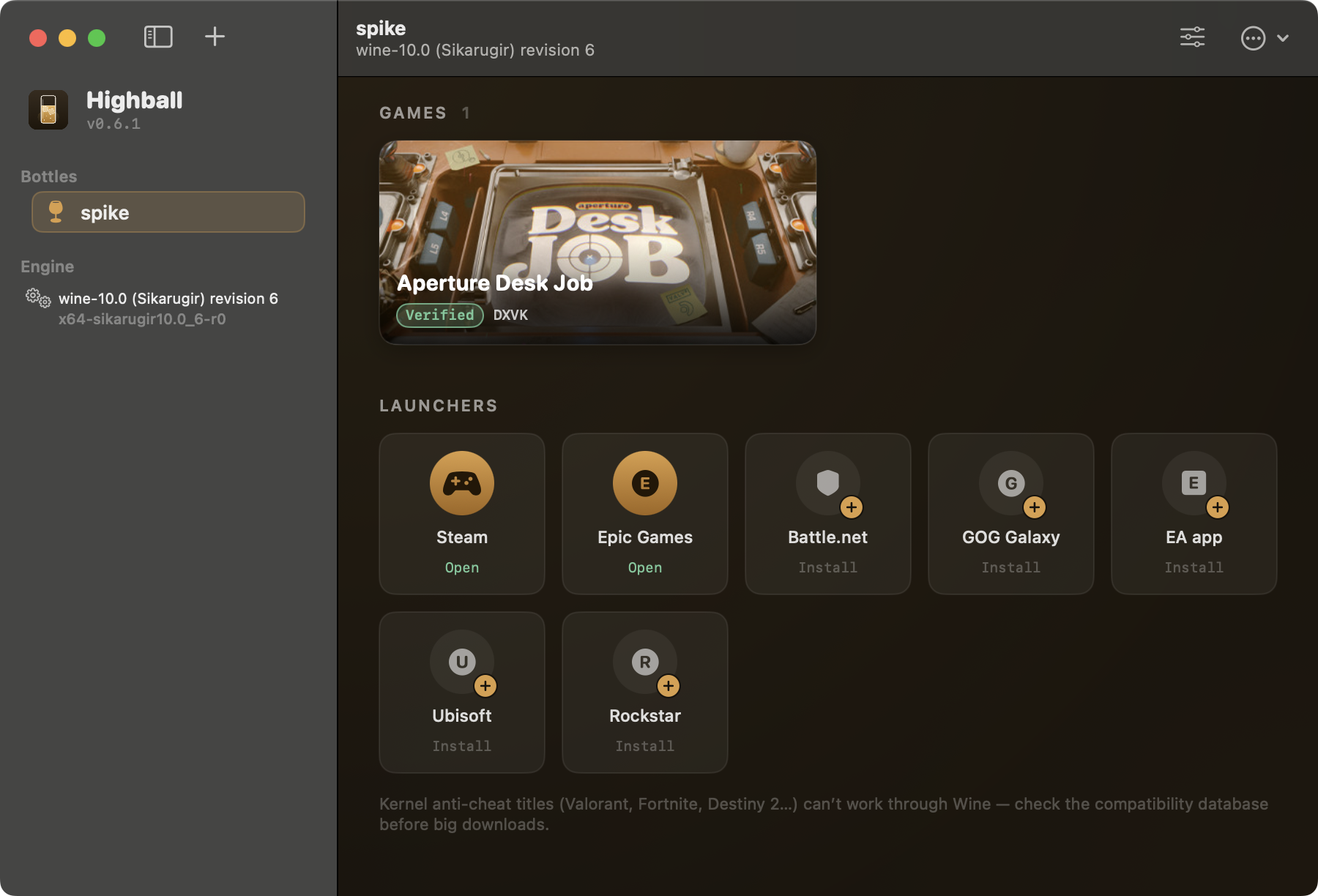Click the GAMES section header
The image size is (1318, 896).
[x=413, y=113]
